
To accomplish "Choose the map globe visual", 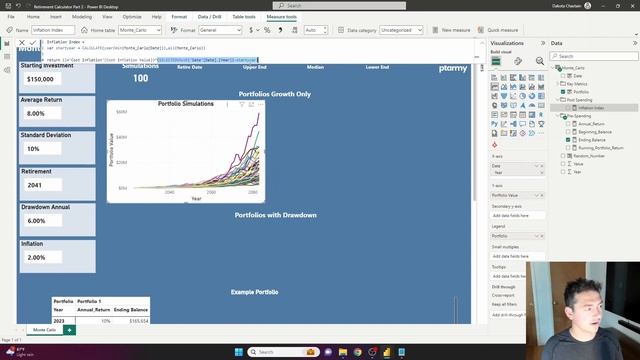I will 494,106.
